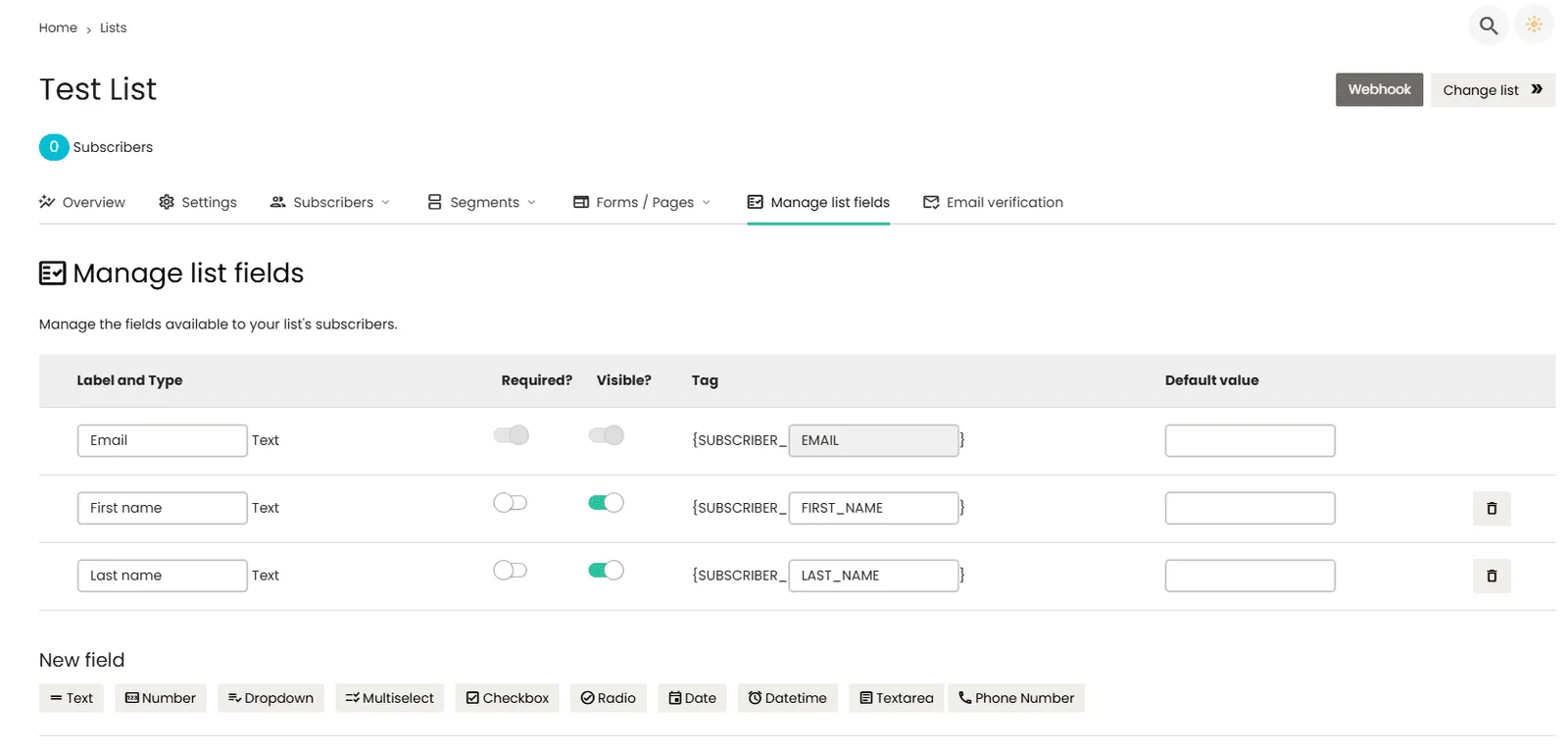Image resolution: width=1568 pixels, height=752 pixels.
Task: Expand the Forms / Pages dropdown
Action: [642, 202]
